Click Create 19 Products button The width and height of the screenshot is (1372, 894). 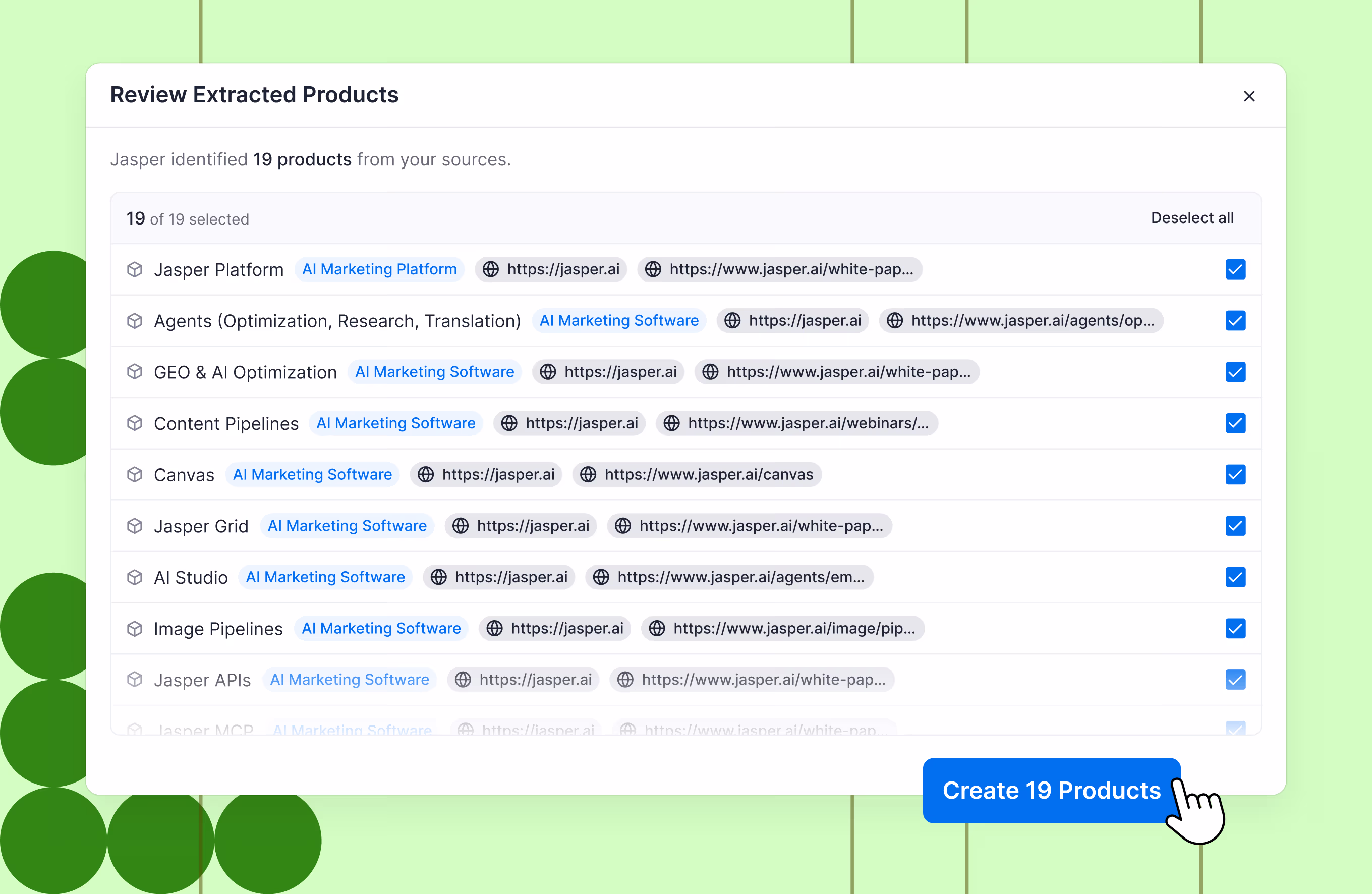click(x=1052, y=791)
